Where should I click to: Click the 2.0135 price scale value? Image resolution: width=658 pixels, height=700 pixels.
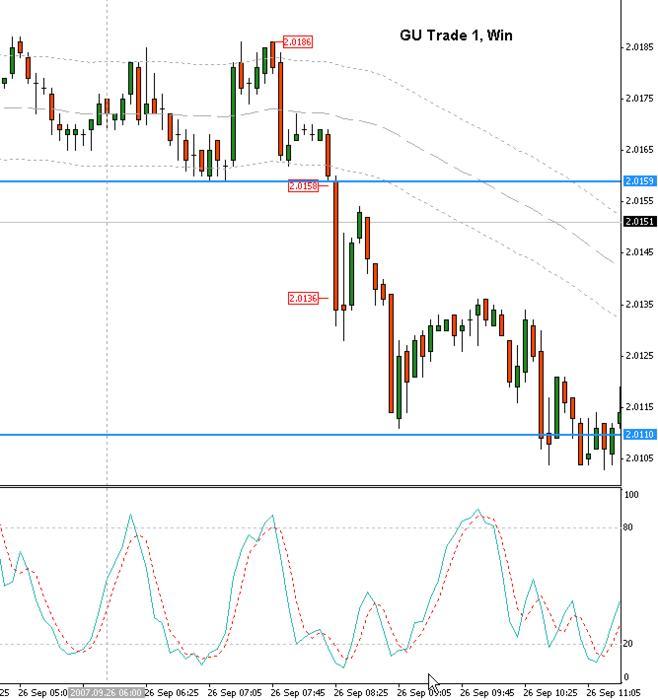click(639, 304)
